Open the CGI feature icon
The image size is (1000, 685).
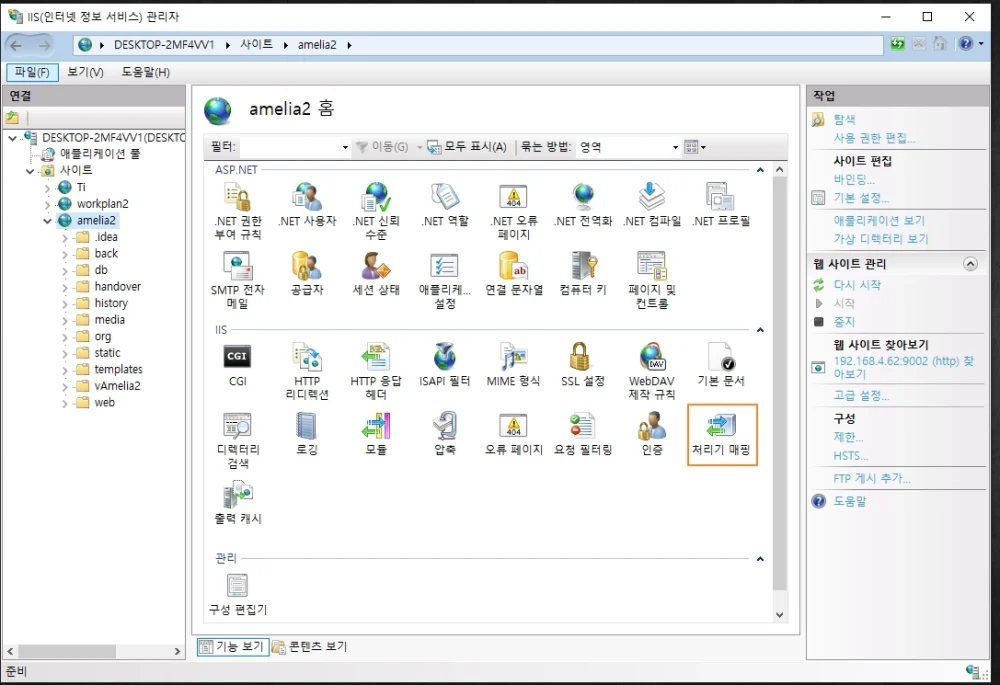[x=237, y=365]
